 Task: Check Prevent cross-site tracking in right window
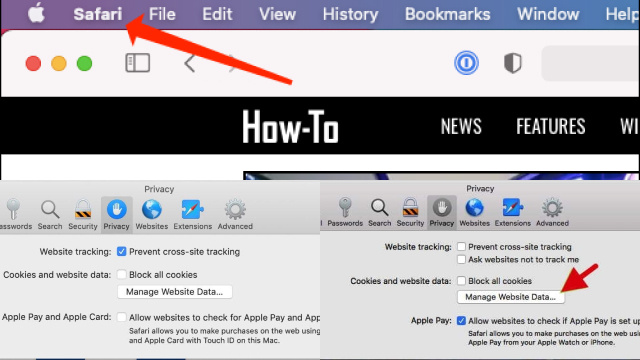coord(461,247)
